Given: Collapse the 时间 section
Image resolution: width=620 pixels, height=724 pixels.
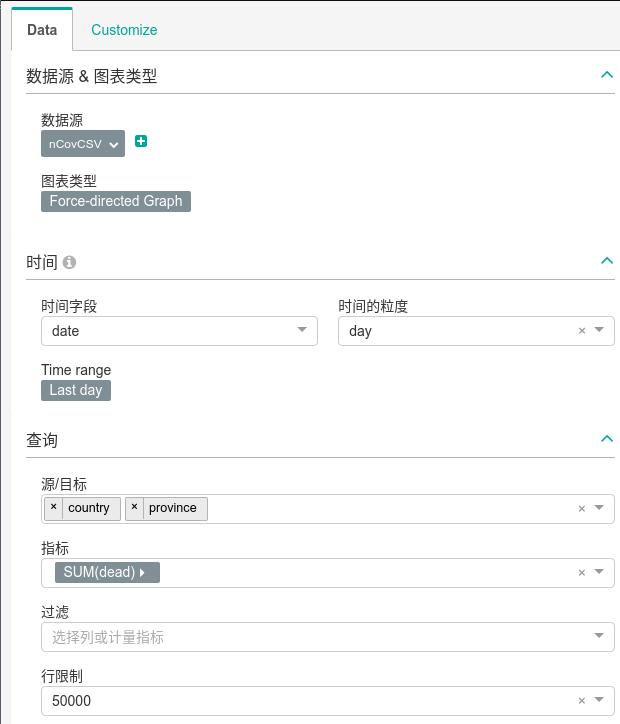Looking at the screenshot, I should 606,261.
